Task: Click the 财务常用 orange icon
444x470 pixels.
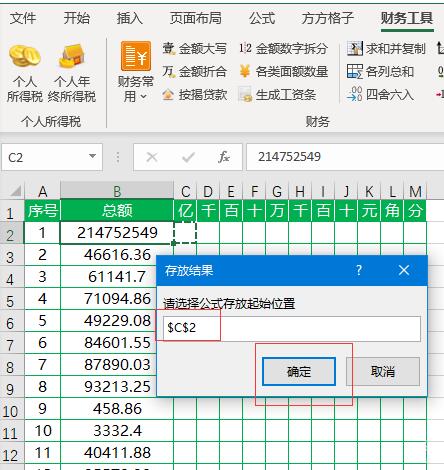Action: pyautogui.click(x=136, y=56)
